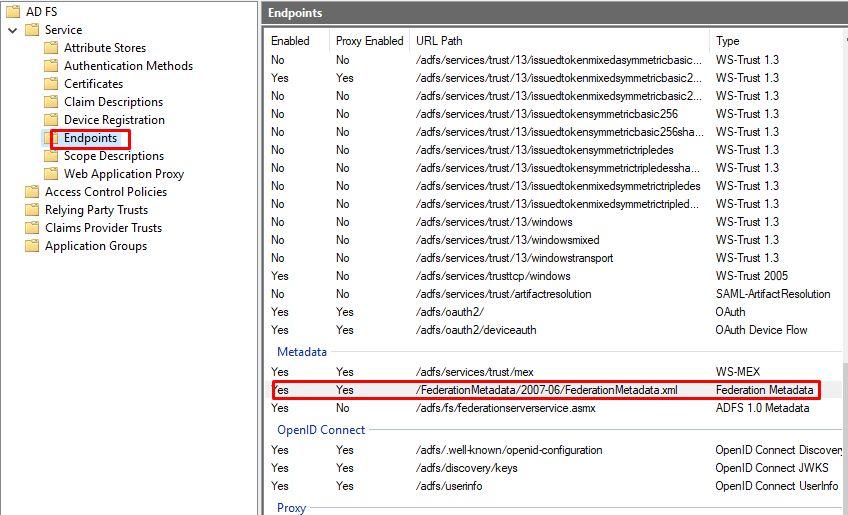Open Relying Party Trusts

96,210
